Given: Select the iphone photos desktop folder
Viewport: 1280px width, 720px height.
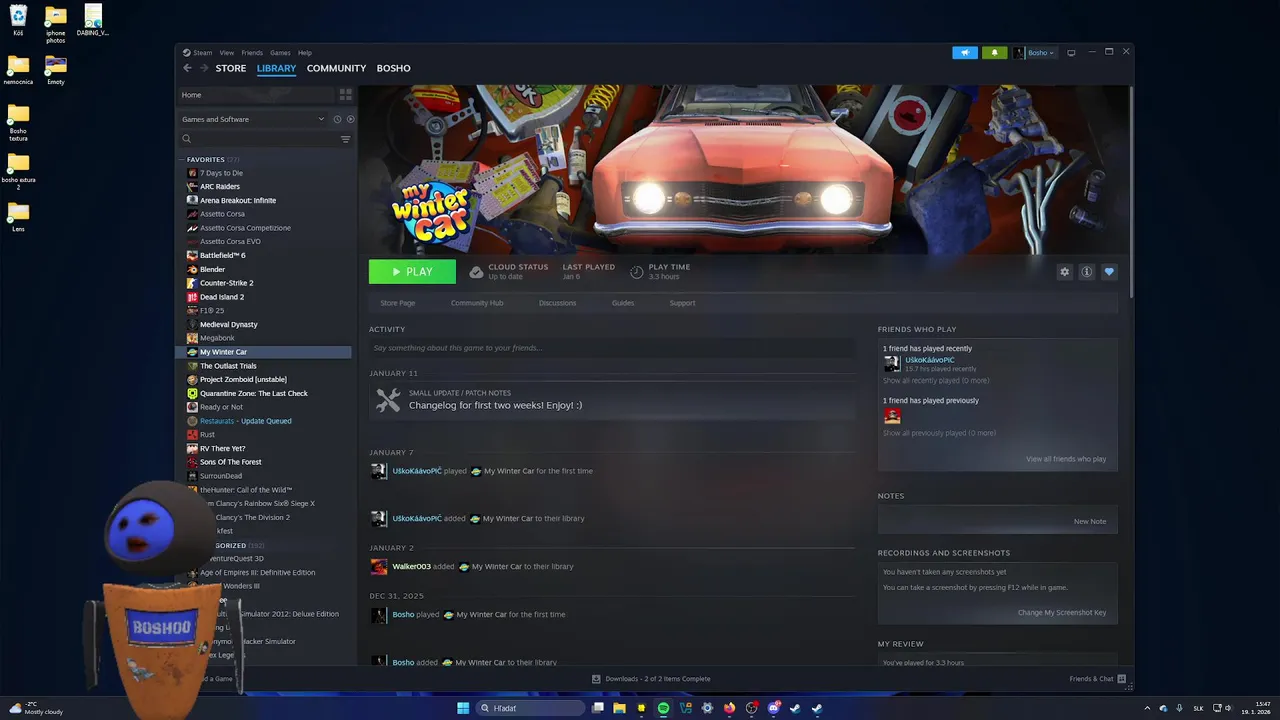Looking at the screenshot, I should 56,24.
